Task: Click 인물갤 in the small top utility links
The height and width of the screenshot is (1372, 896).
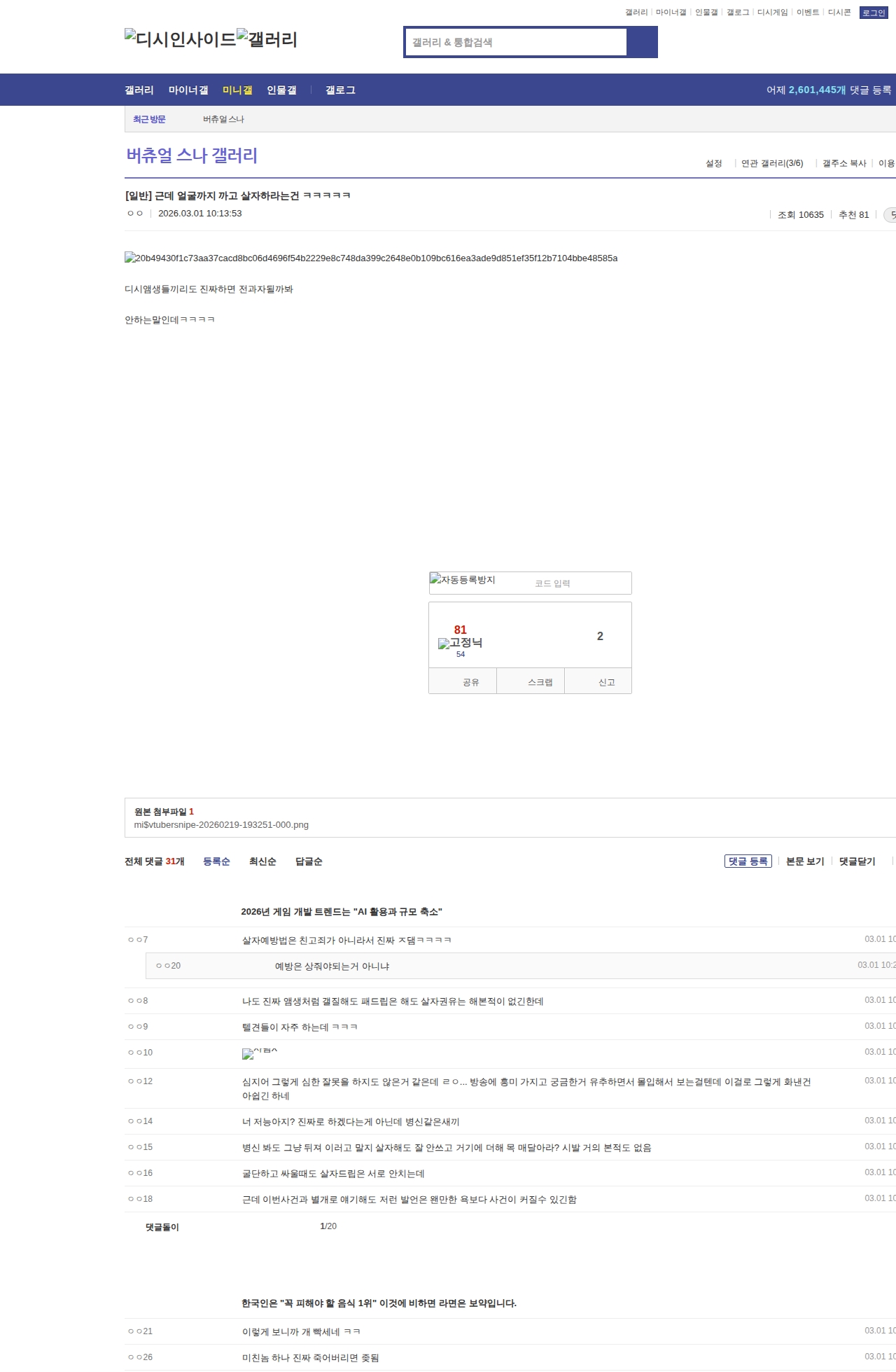Action: coord(706,13)
